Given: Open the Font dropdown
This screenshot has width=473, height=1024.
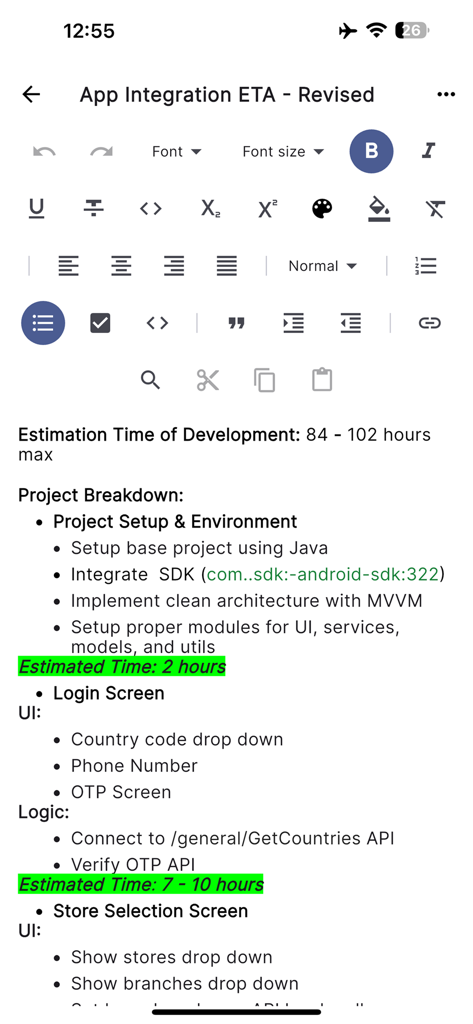Looking at the screenshot, I should click(176, 152).
